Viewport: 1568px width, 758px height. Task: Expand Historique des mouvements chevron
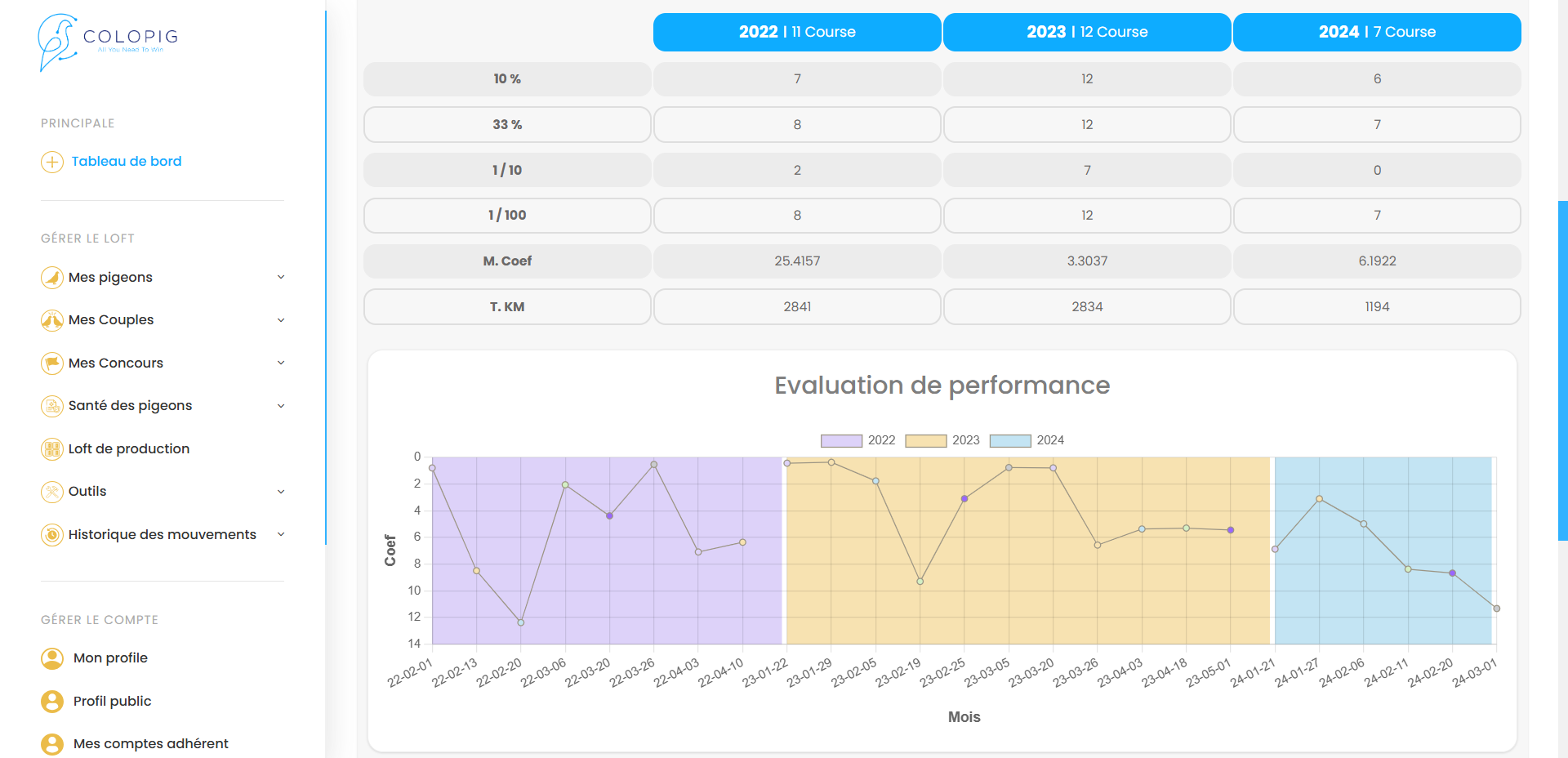tap(281, 535)
